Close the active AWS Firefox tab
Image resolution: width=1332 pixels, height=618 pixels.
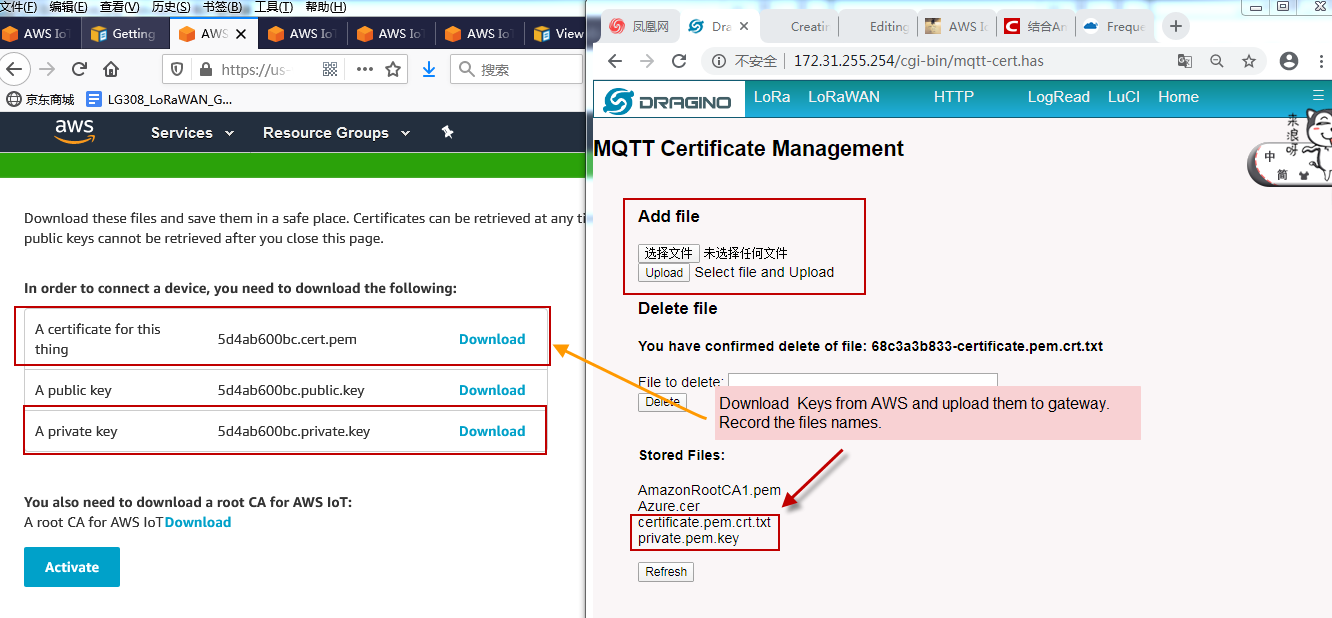(240, 33)
